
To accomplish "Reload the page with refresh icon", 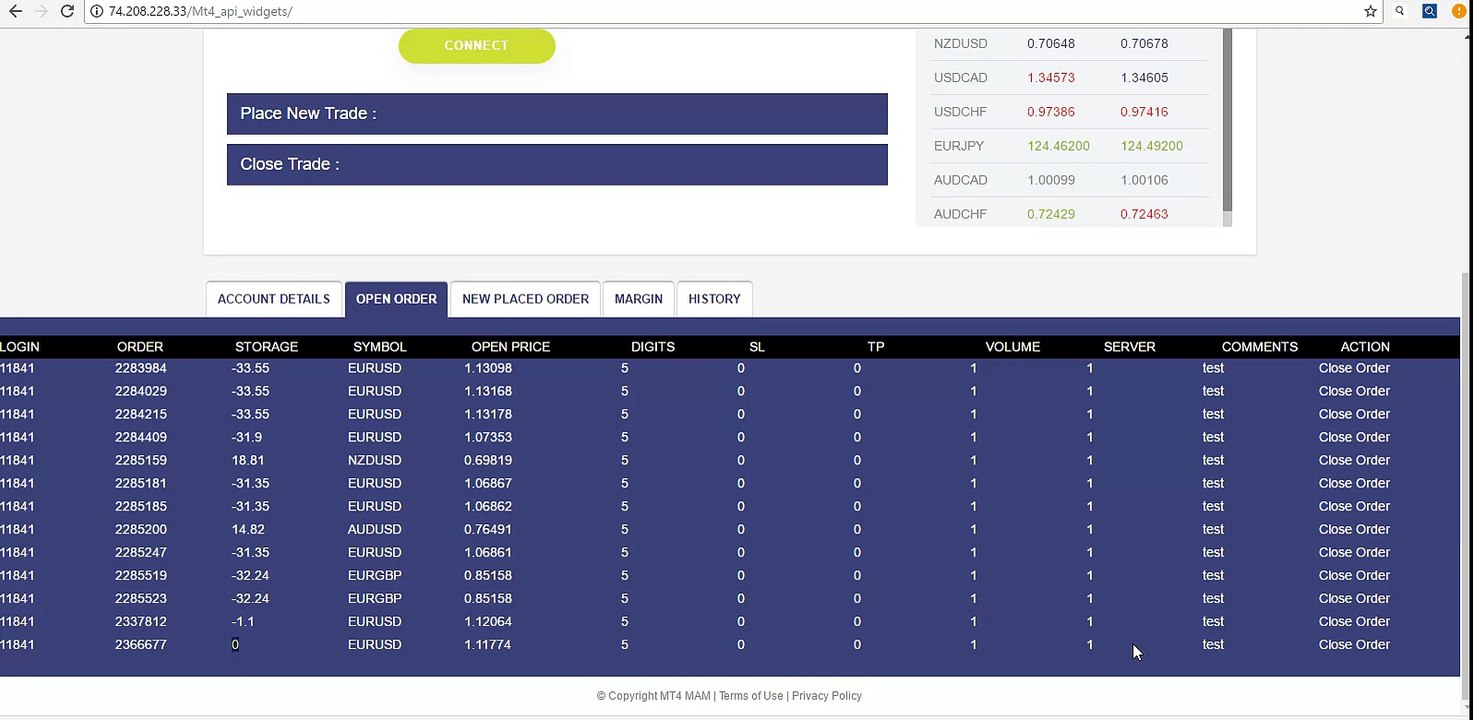I will click(67, 11).
